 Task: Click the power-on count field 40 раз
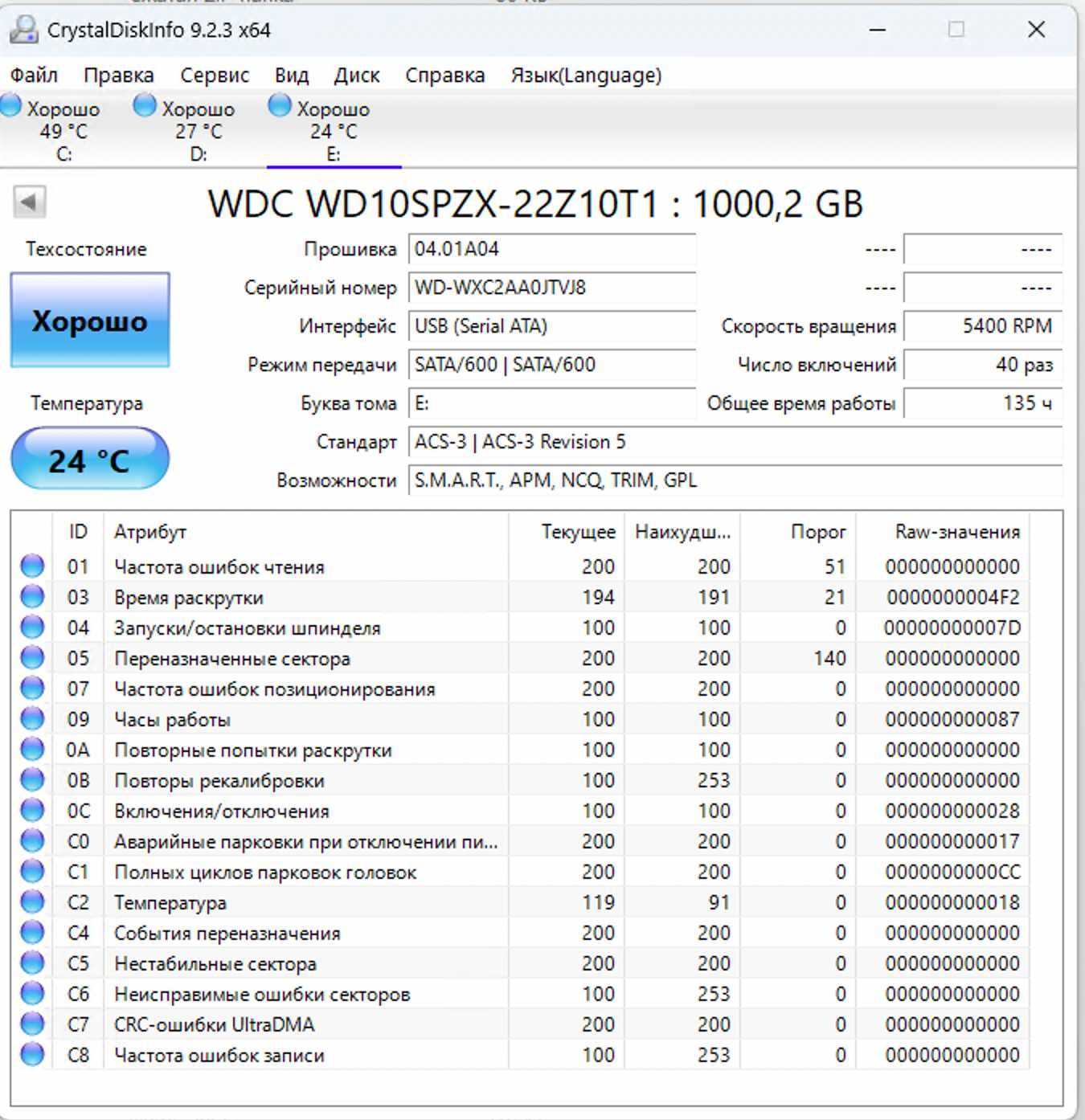pyautogui.click(x=983, y=365)
